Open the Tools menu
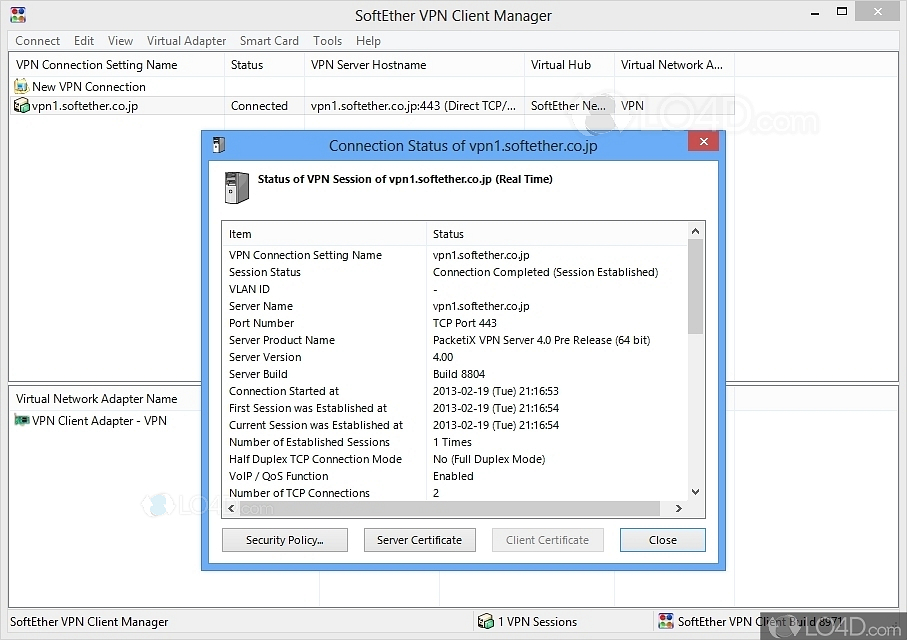This screenshot has width=907, height=640. click(x=327, y=41)
